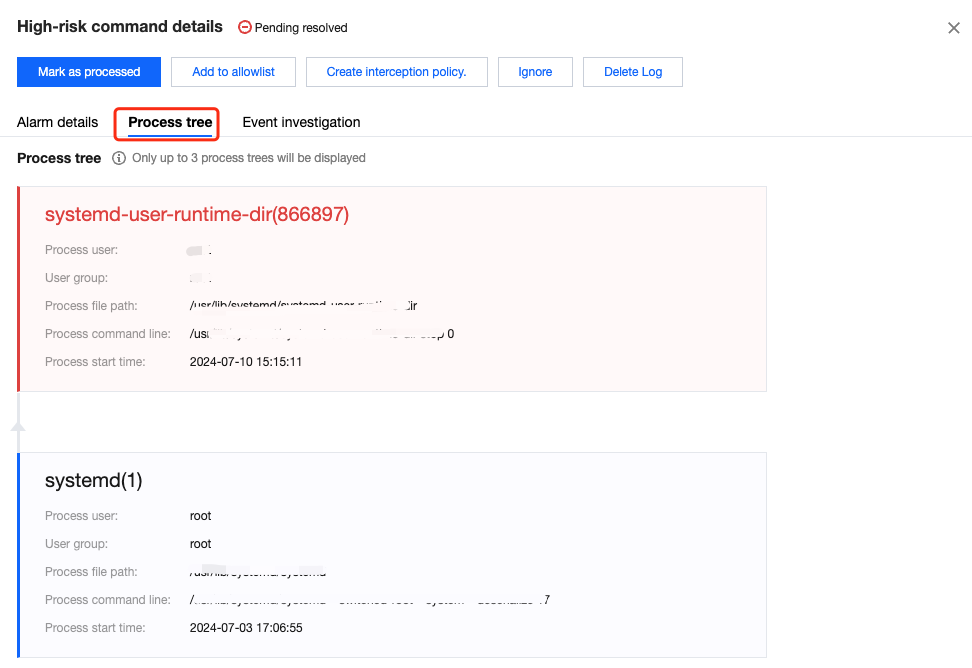Ignore this high-risk command alert
This screenshot has width=972, height=668.
[535, 72]
